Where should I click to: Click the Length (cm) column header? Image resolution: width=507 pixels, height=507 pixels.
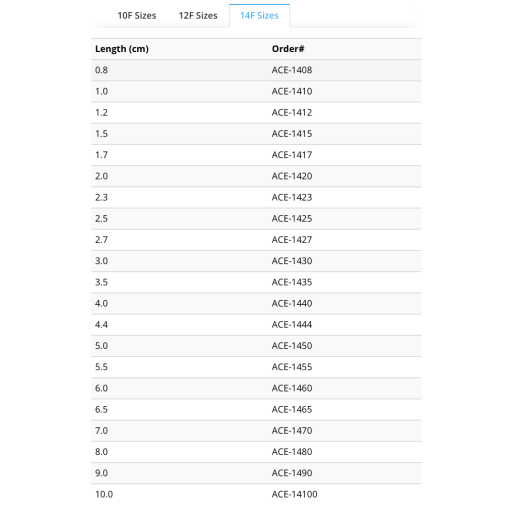pyautogui.click(x=122, y=49)
